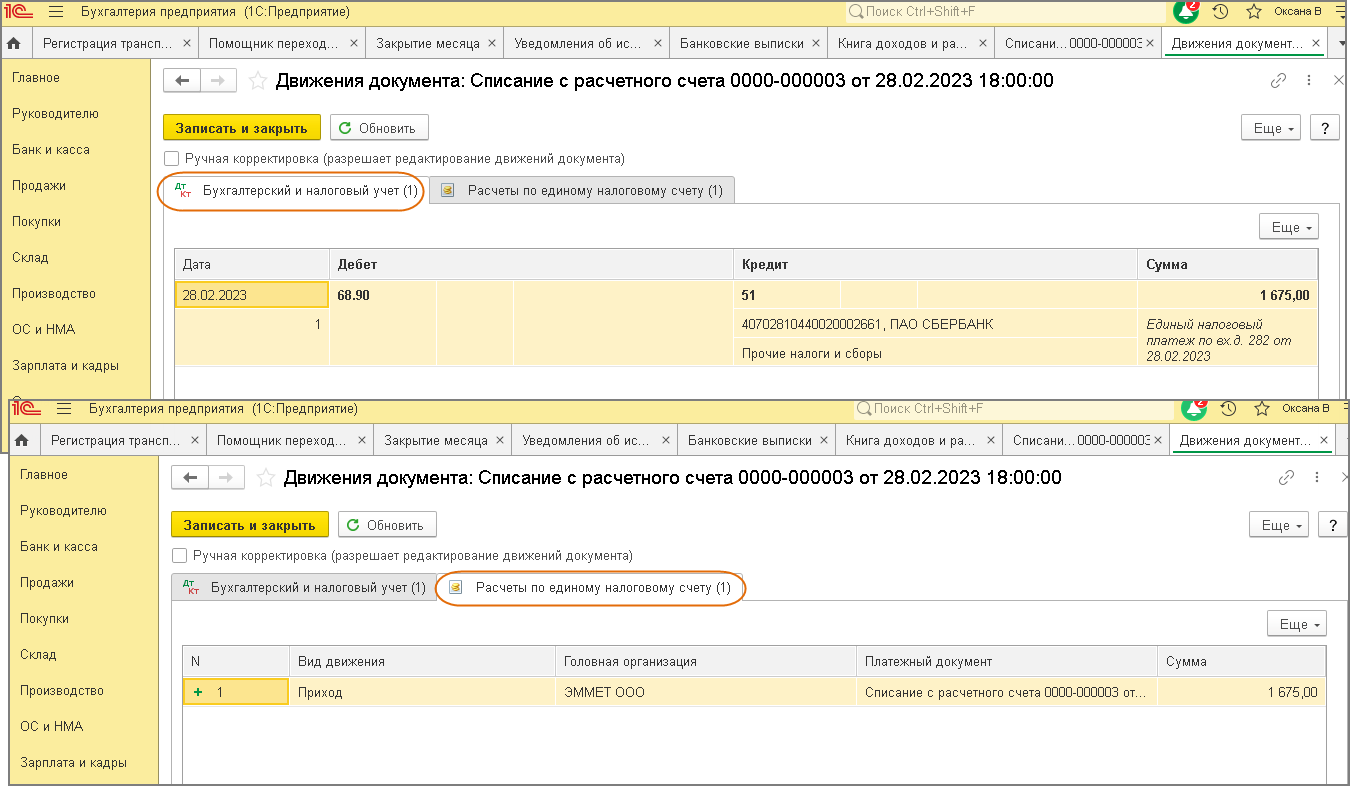This screenshot has height=789, width=1351.
Task: Click the 1C logo in upper window
Action: pyautogui.click(x=19, y=12)
